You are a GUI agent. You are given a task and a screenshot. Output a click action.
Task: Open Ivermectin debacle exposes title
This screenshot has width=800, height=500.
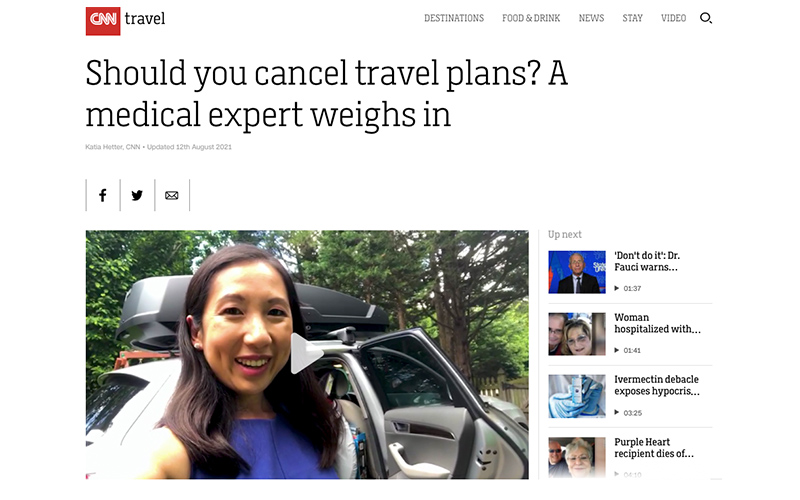pos(657,385)
